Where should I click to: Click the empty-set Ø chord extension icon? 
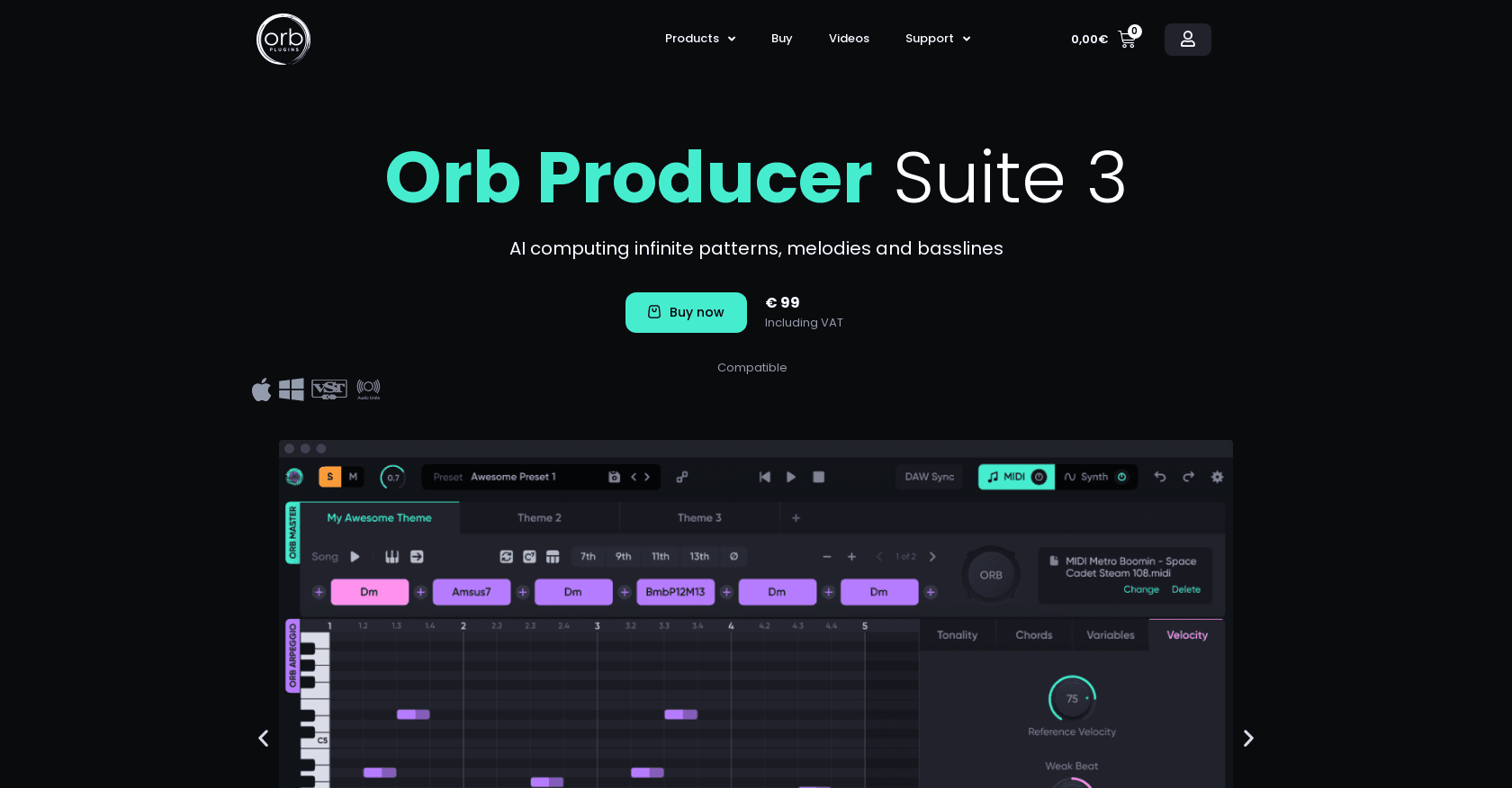[x=733, y=557]
